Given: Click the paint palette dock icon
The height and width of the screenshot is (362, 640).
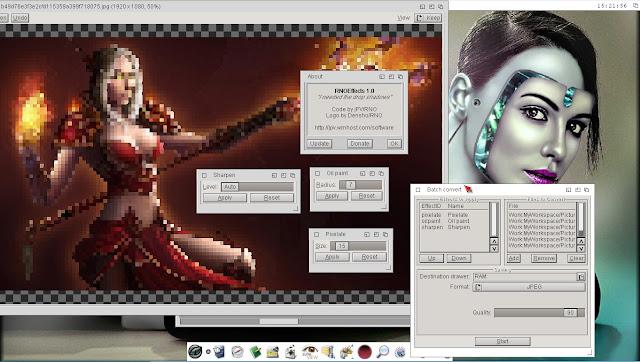Looking at the screenshot, I should point(347,351).
